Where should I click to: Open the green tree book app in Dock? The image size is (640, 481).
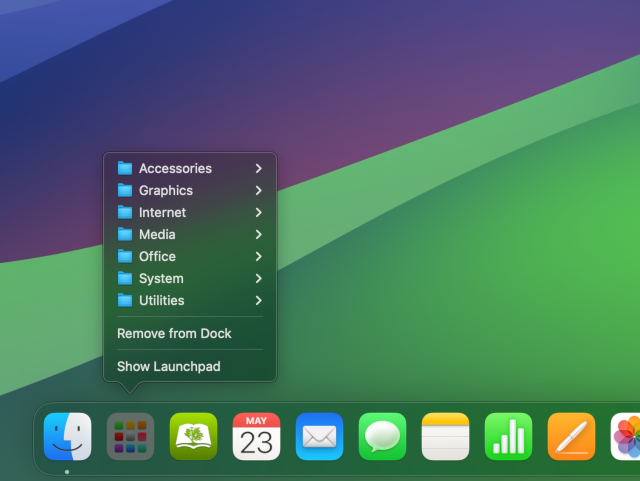pyautogui.click(x=193, y=436)
